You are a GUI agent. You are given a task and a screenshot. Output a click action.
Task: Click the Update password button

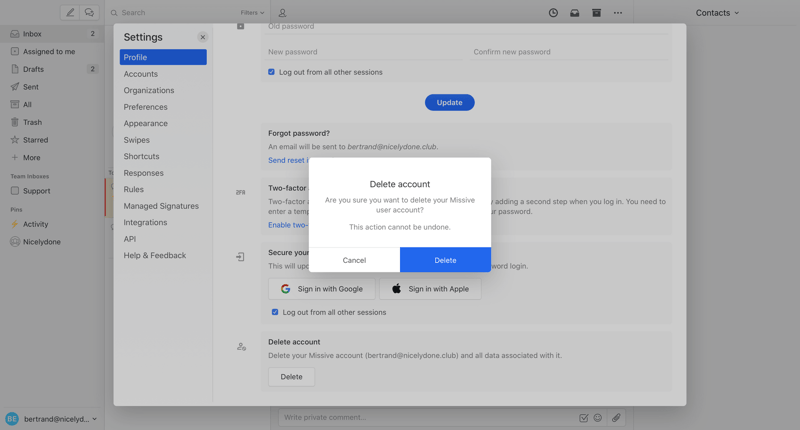[x=449, y=103]
